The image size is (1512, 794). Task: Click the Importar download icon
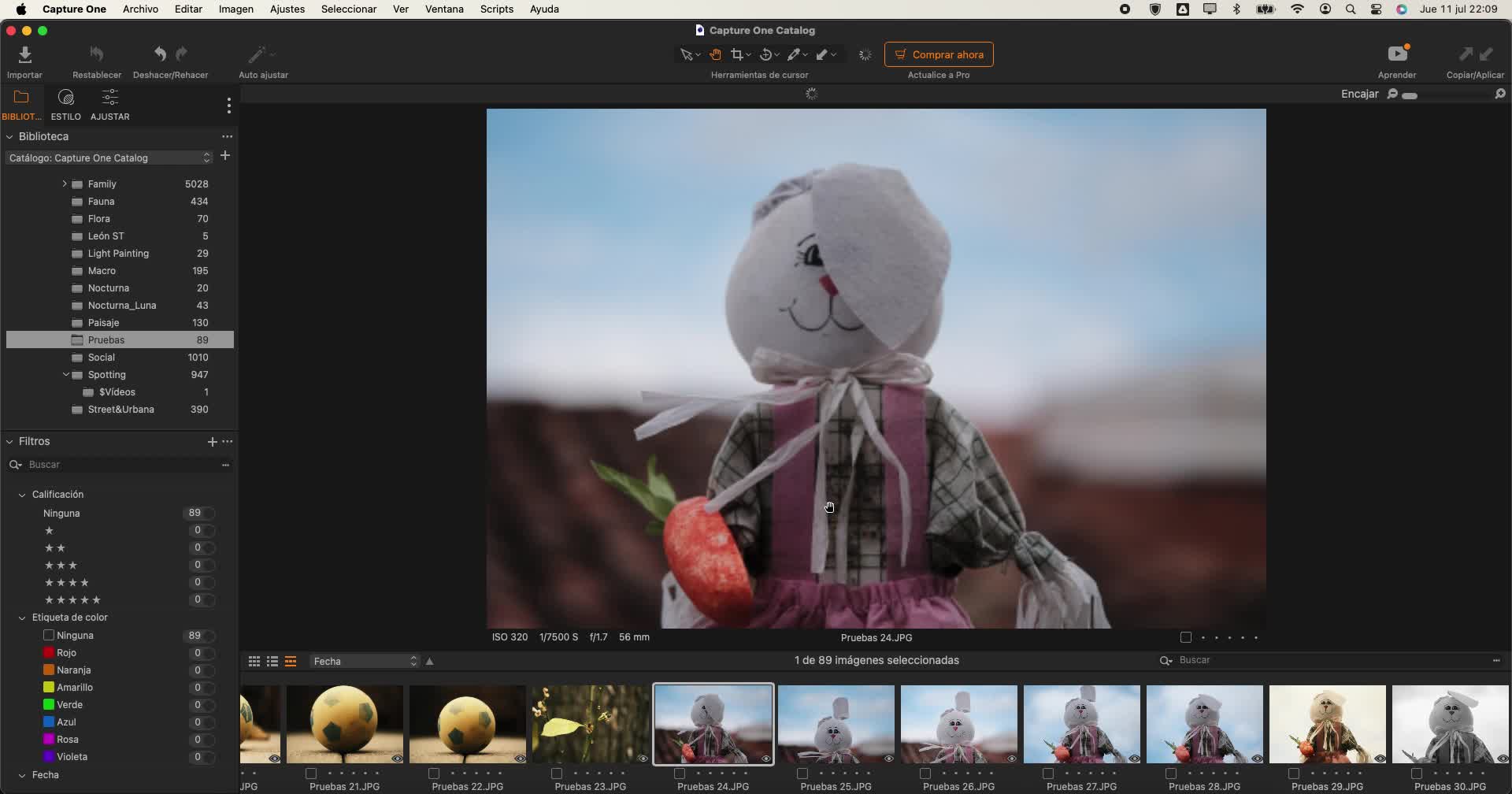click(25, 54)
